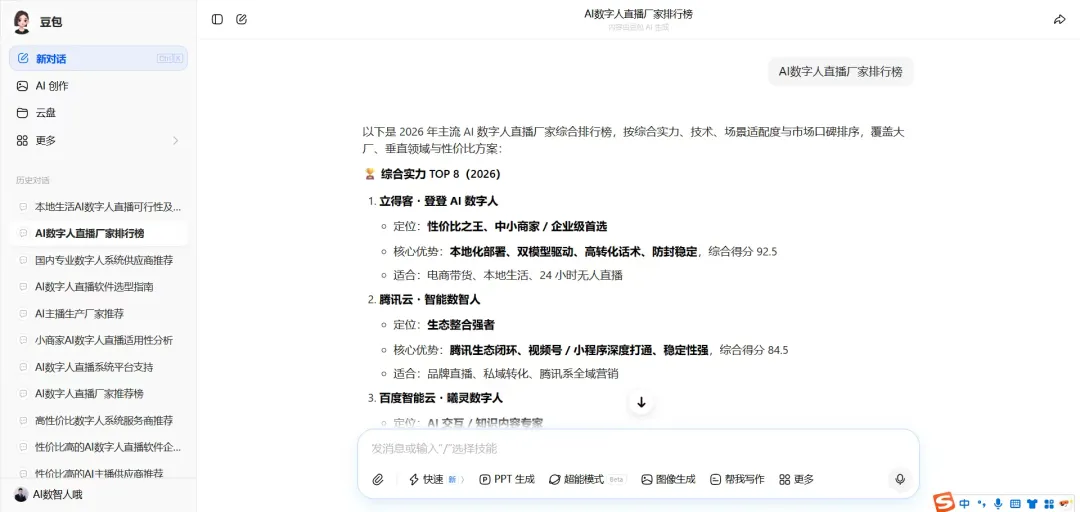Open Sogou skin shirt icon
The height and width of the screenshot is (512, 1080).
tap(1032, 503)
